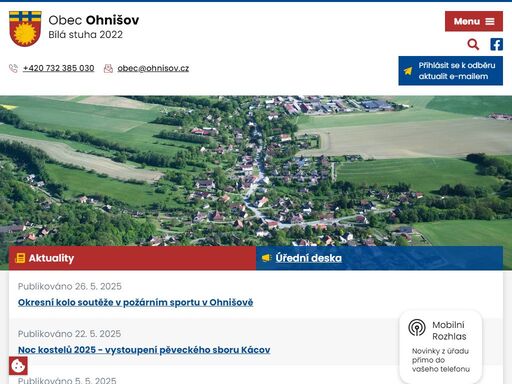Subscribe via Přihlásit se k odběru button
This screenshot has width=512, height=384.
451,71
